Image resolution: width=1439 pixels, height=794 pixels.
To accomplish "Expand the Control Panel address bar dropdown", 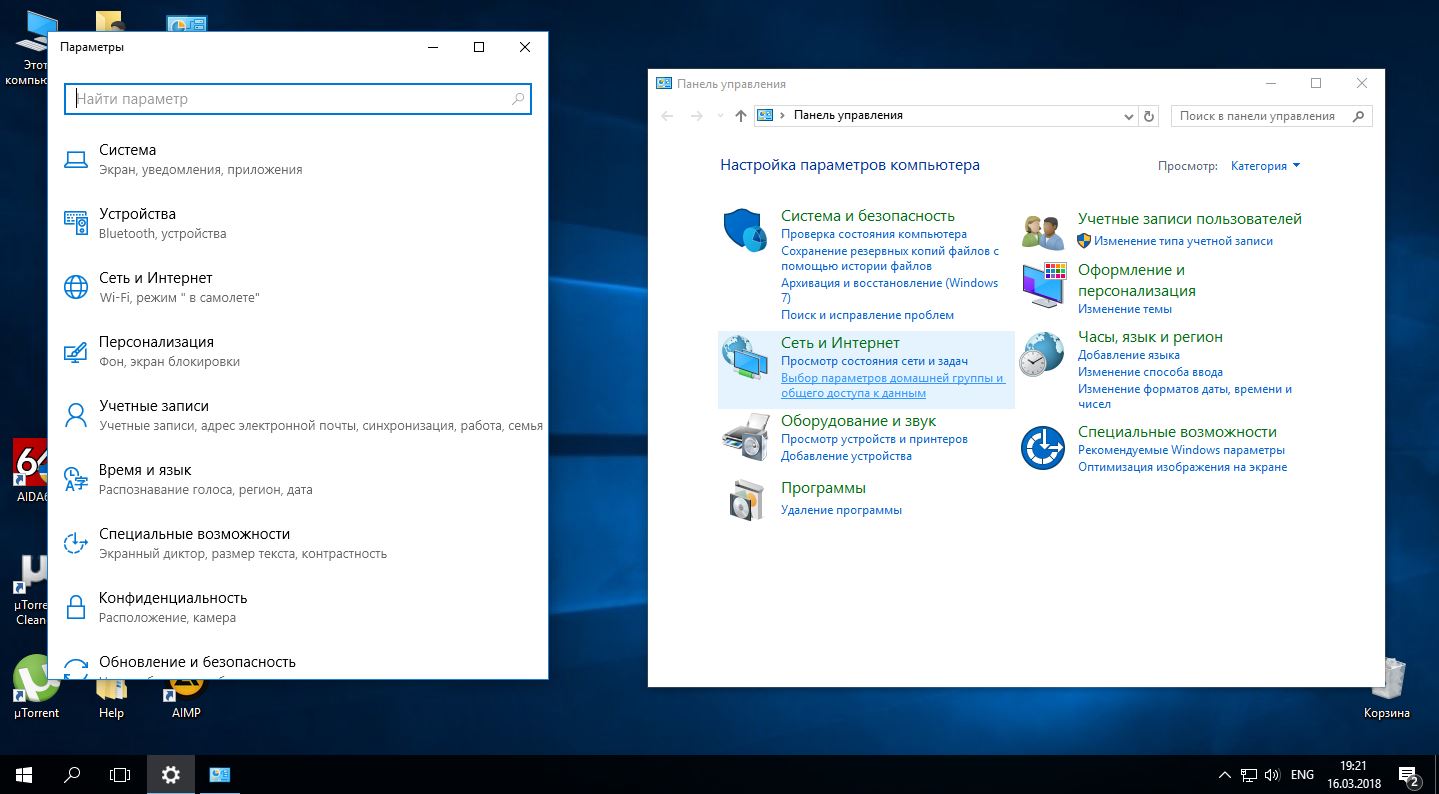I will [1129, 116].
